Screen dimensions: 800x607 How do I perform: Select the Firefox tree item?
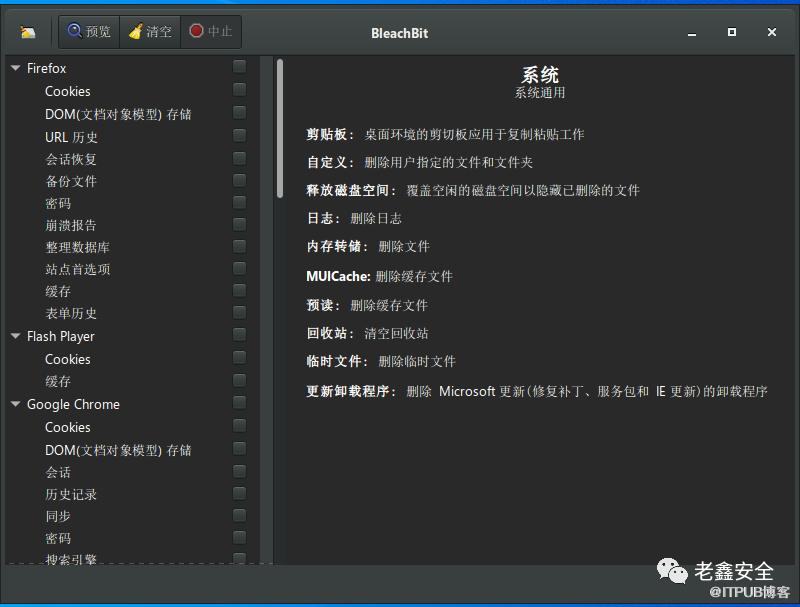tap(46, 68)
